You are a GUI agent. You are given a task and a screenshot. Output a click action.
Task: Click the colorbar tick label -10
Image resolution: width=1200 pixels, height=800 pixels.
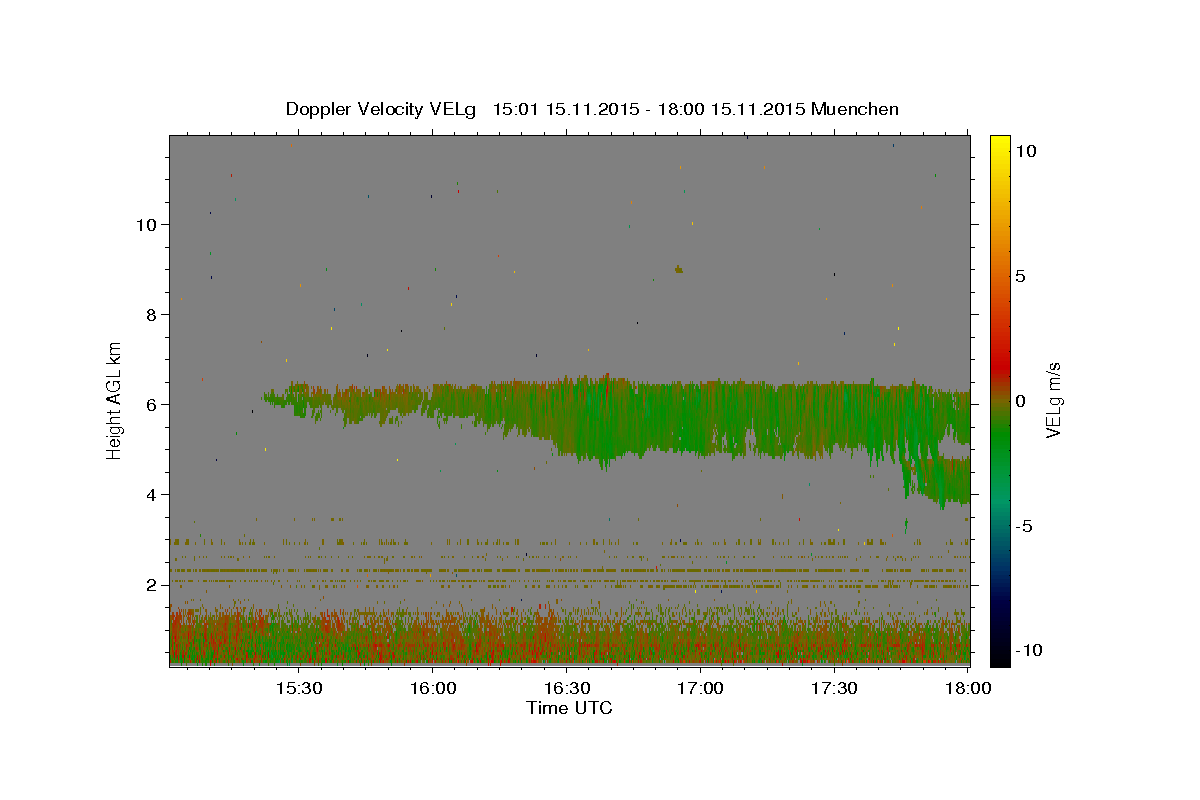[1028, 650]
